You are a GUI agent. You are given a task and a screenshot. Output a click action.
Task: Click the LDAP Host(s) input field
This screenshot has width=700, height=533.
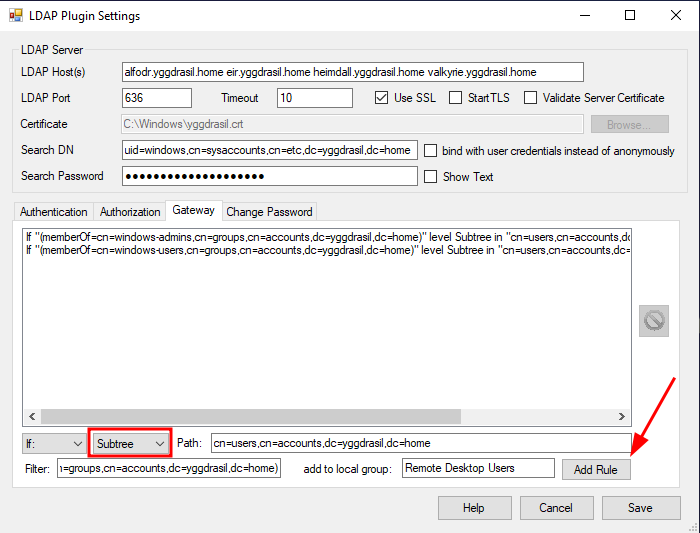point(353,72)
